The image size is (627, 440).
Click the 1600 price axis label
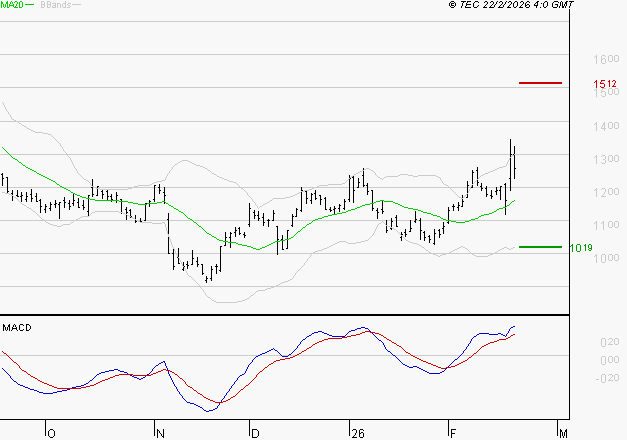coord(606,59)
